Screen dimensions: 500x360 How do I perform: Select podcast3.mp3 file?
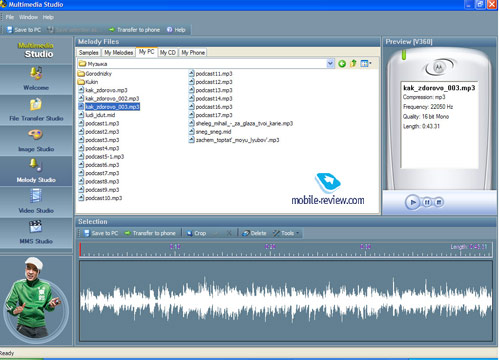click(x=99, y=140)
